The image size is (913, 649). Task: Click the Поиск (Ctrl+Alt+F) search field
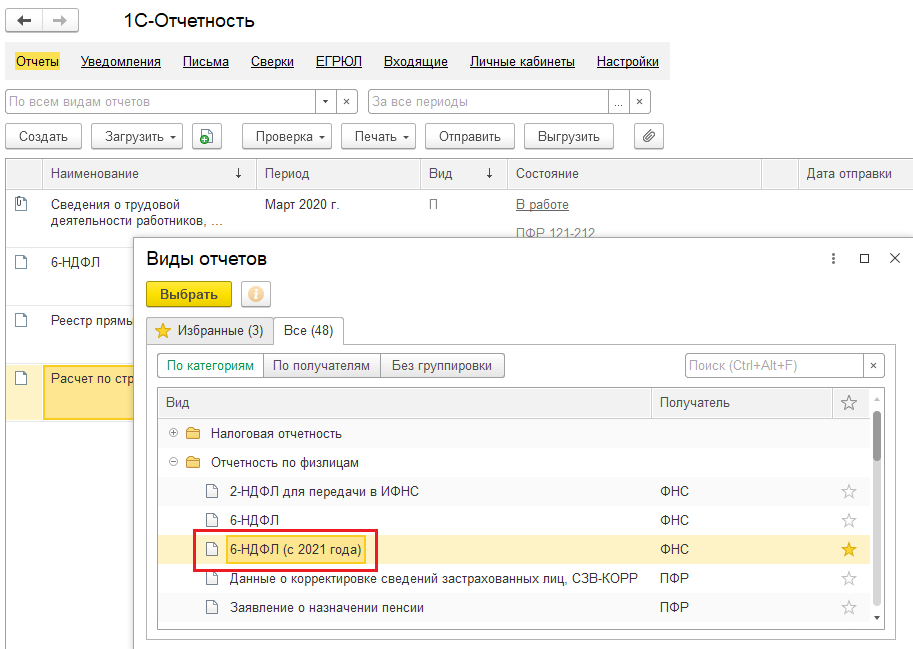774,366
